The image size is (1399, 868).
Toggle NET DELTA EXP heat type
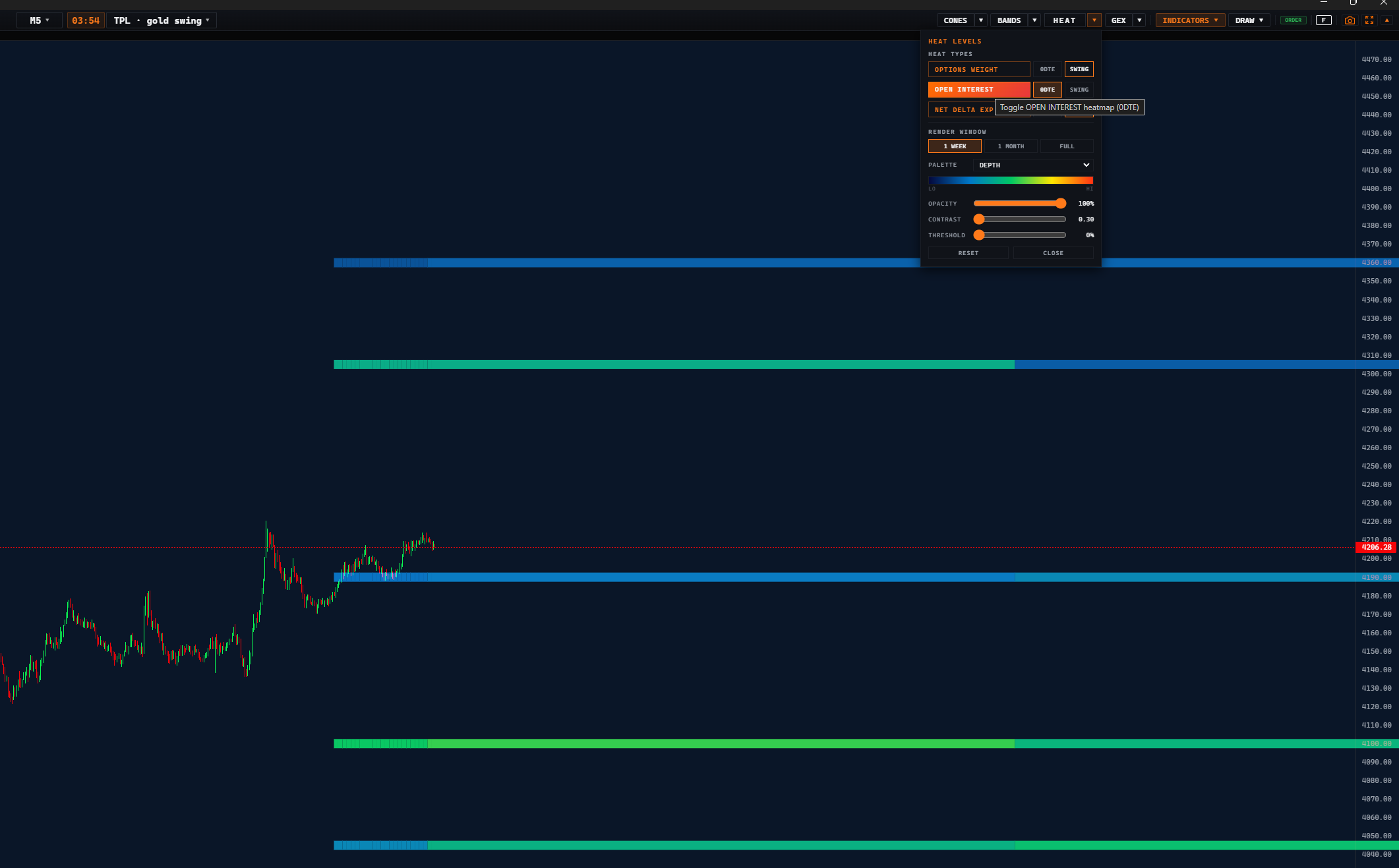(x=961, y=109)
